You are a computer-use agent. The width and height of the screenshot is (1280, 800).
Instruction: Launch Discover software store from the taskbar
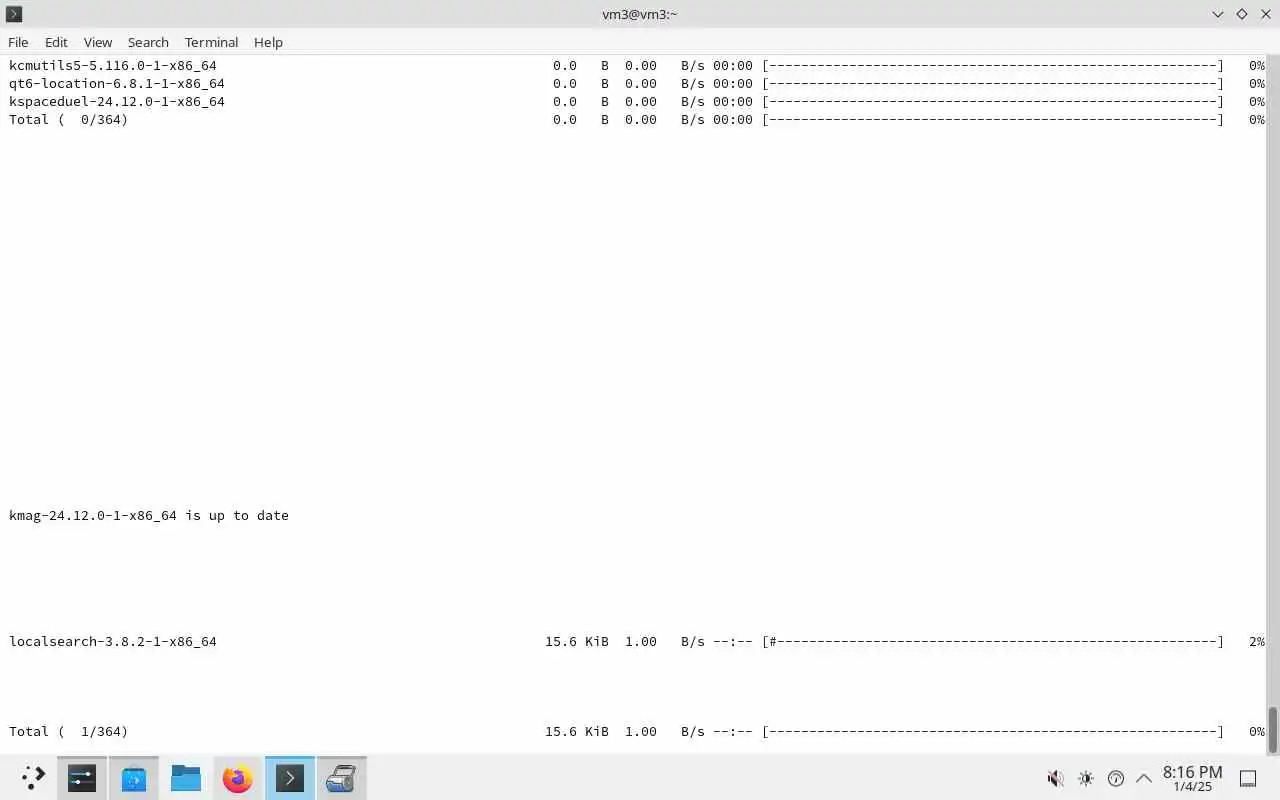pos(134,778)
